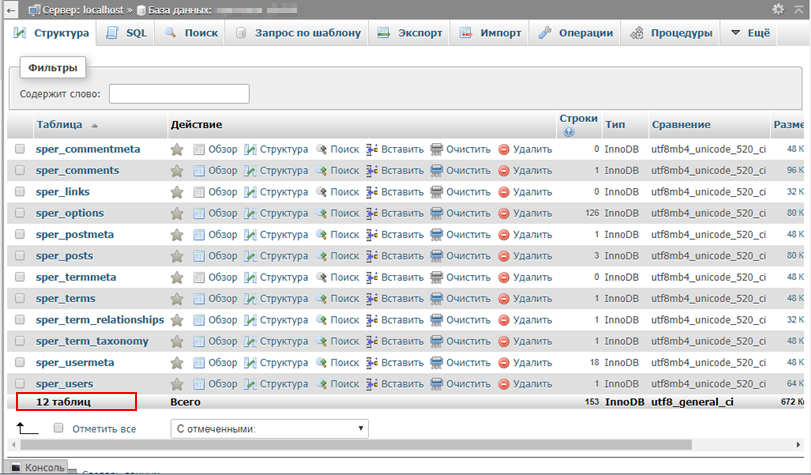Open the С отмеченными dropdown
Viewport: 811px width, 475px height.
[x=269, y=429]
